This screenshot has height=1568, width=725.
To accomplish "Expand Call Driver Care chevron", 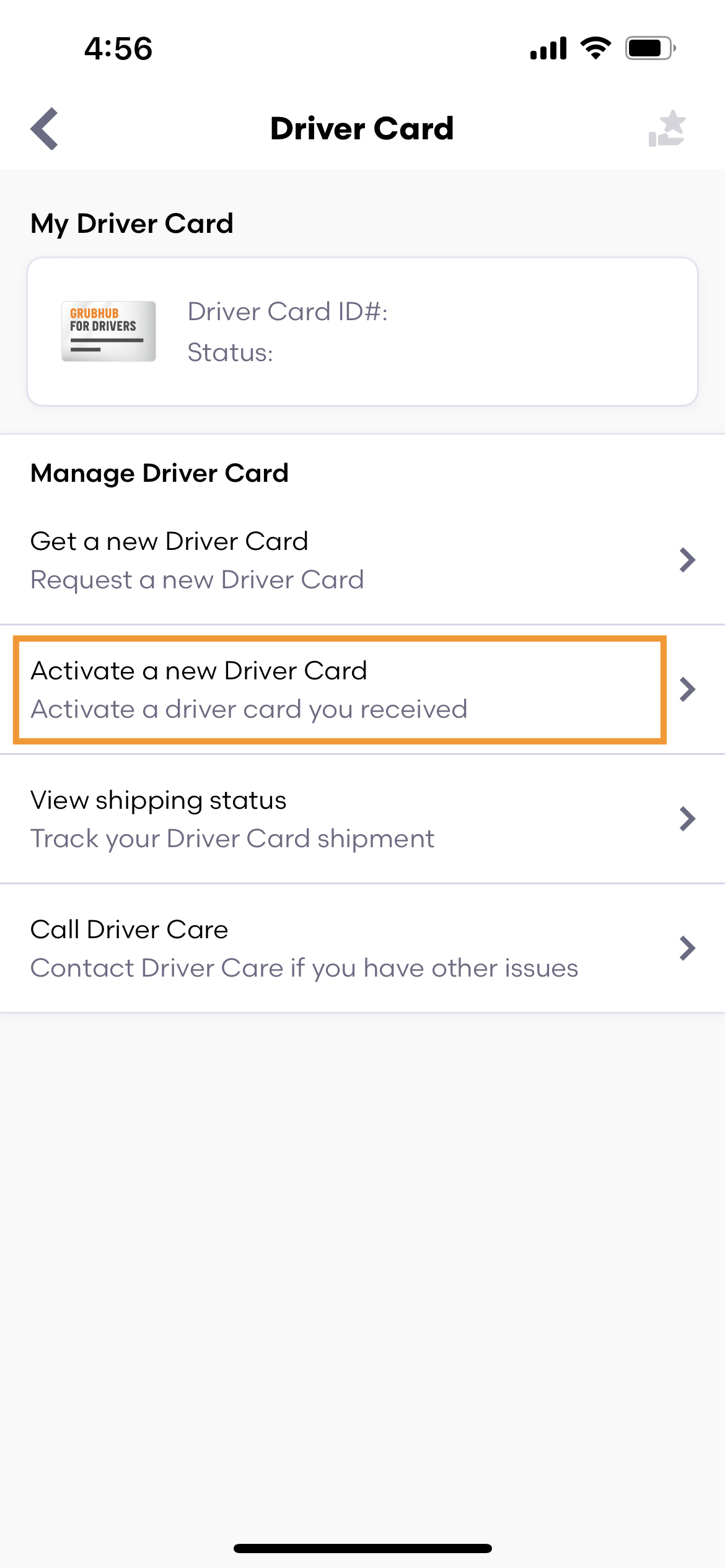I will pyautogui.click(x=687, y=948).
